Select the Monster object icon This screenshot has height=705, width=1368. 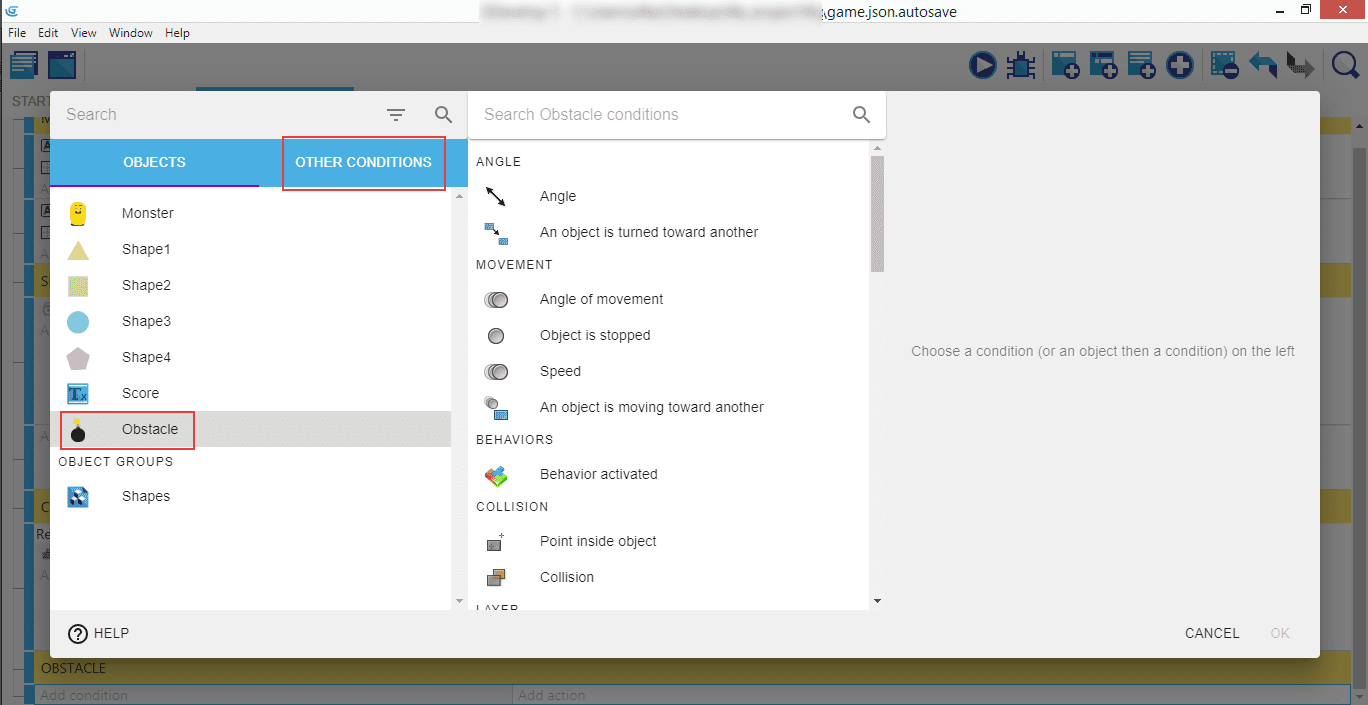(x=78, y=213)
